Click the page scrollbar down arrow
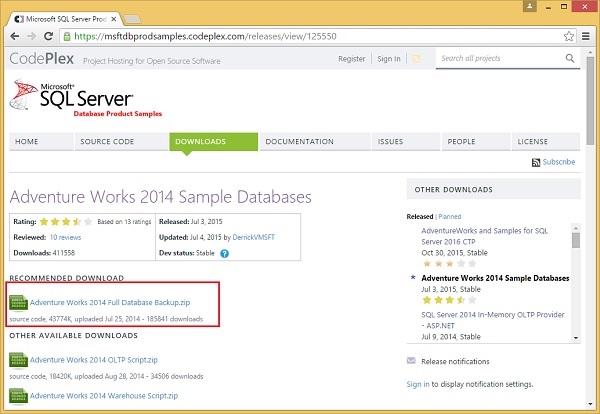The width and height of the screenshot is (600, 414). [x=590, y=404]
